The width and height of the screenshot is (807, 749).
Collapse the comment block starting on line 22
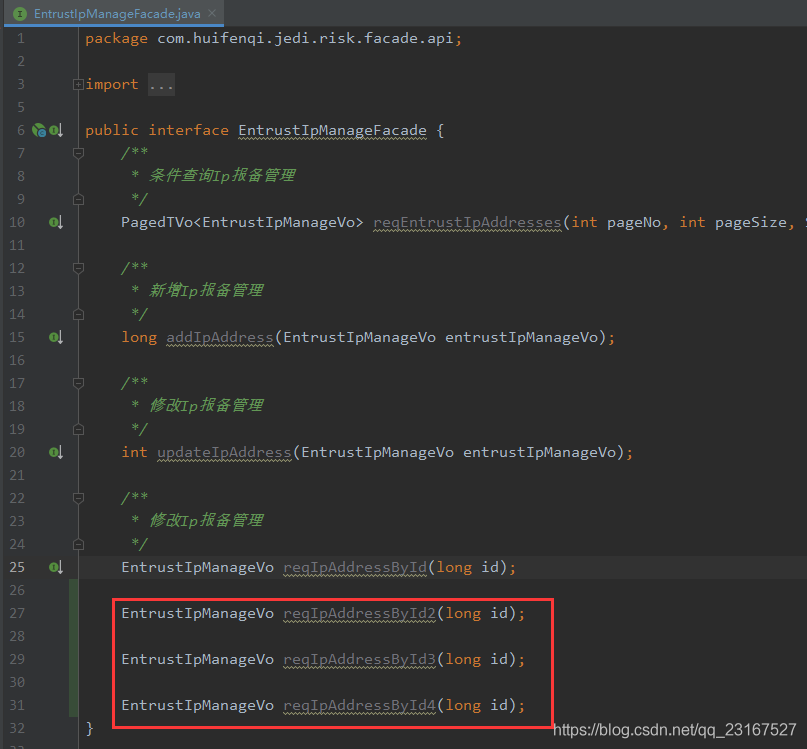[x=78, y=498]
